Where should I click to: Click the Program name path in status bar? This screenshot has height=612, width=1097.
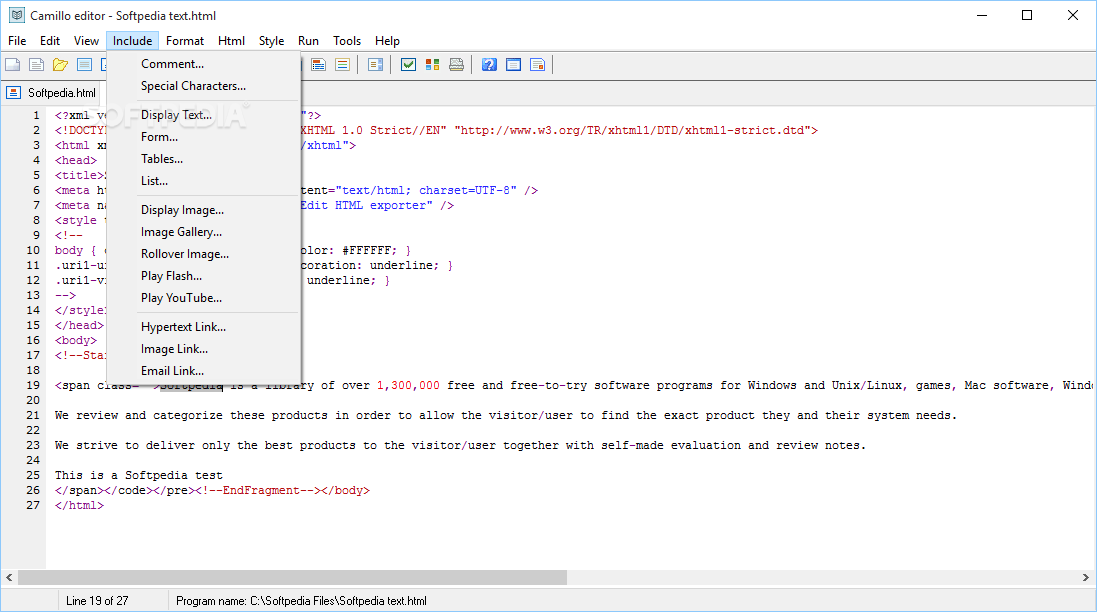301,601
